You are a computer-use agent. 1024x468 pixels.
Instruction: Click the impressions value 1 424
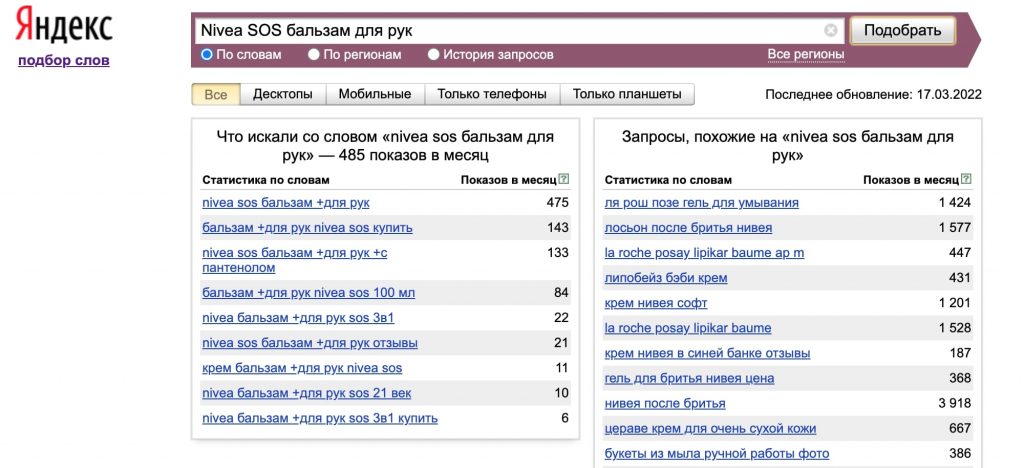pos(955,203)
